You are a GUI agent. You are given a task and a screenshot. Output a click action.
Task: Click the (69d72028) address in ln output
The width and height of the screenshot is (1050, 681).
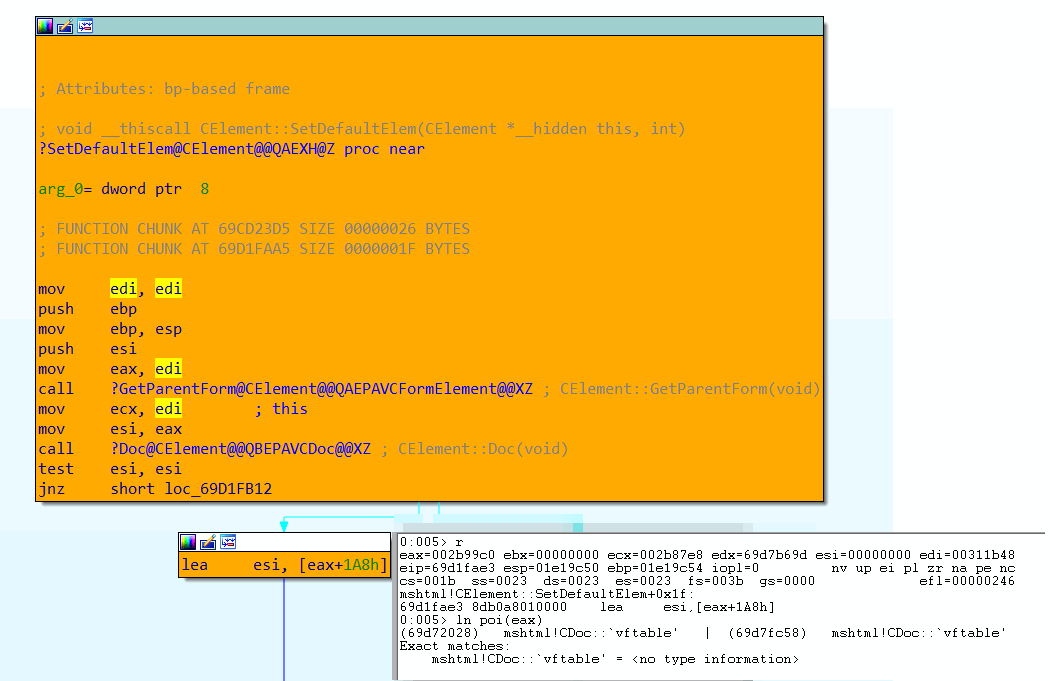point(439,633)
